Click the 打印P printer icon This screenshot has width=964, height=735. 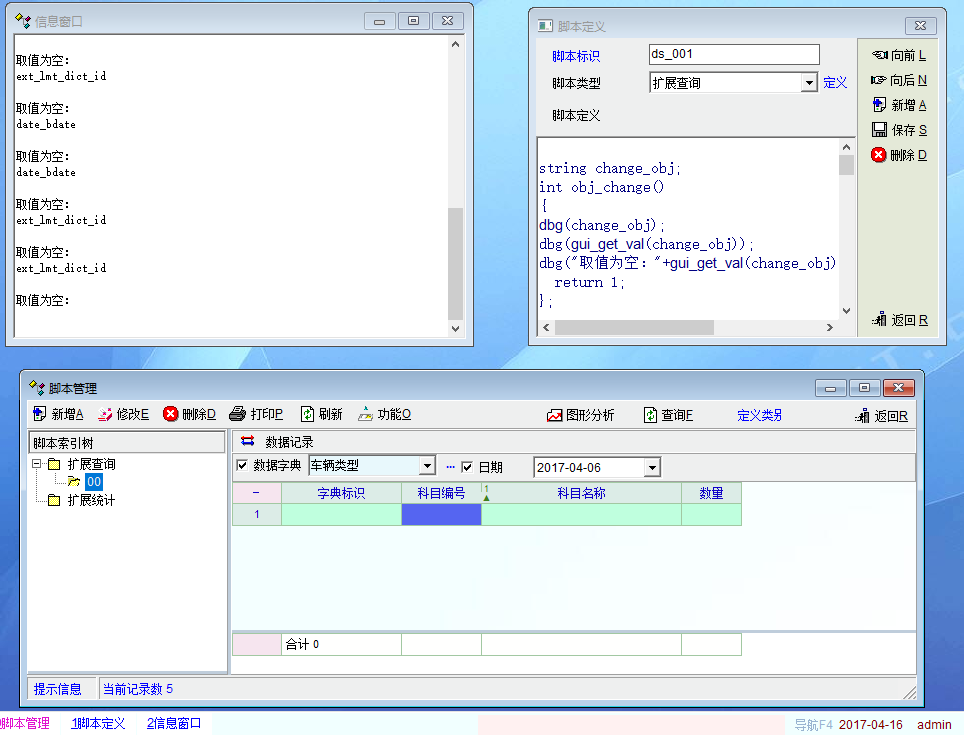pyautogui.click(x=237, y=415)
